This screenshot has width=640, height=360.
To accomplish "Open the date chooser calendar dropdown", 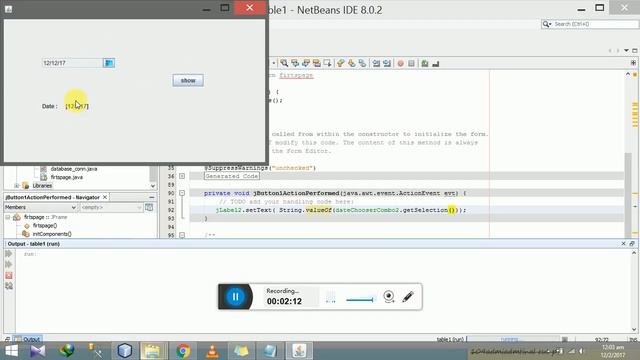I will [x=109, y=63].
